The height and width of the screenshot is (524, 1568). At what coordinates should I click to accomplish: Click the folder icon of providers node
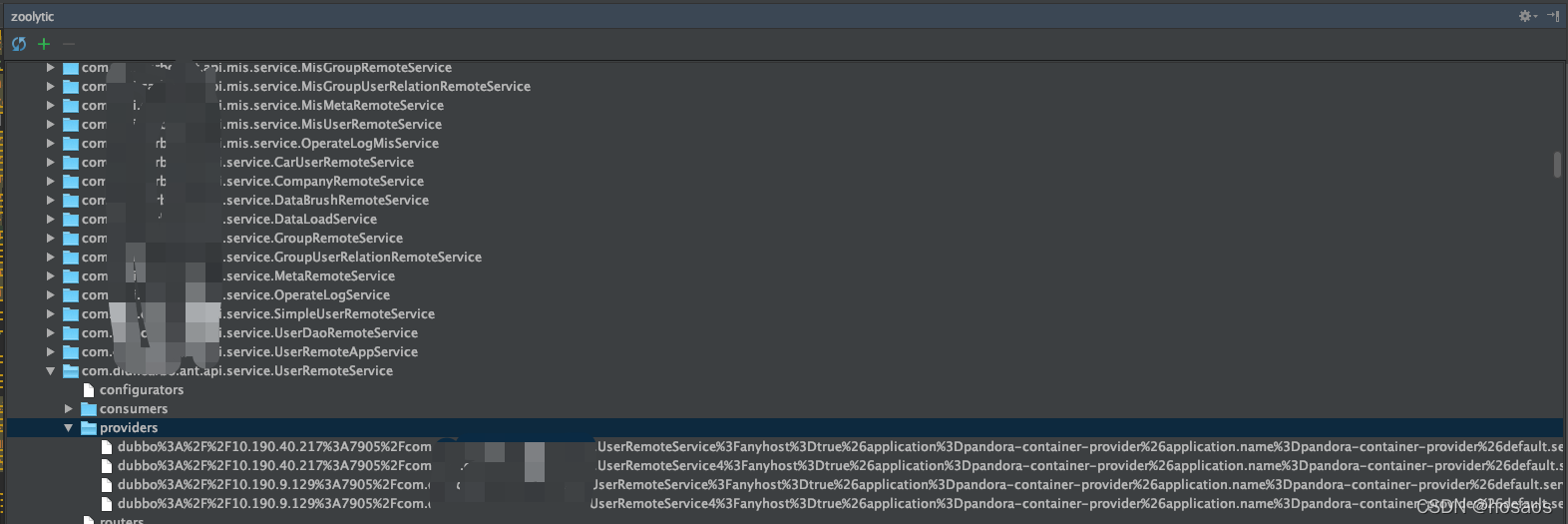point(89,428)
